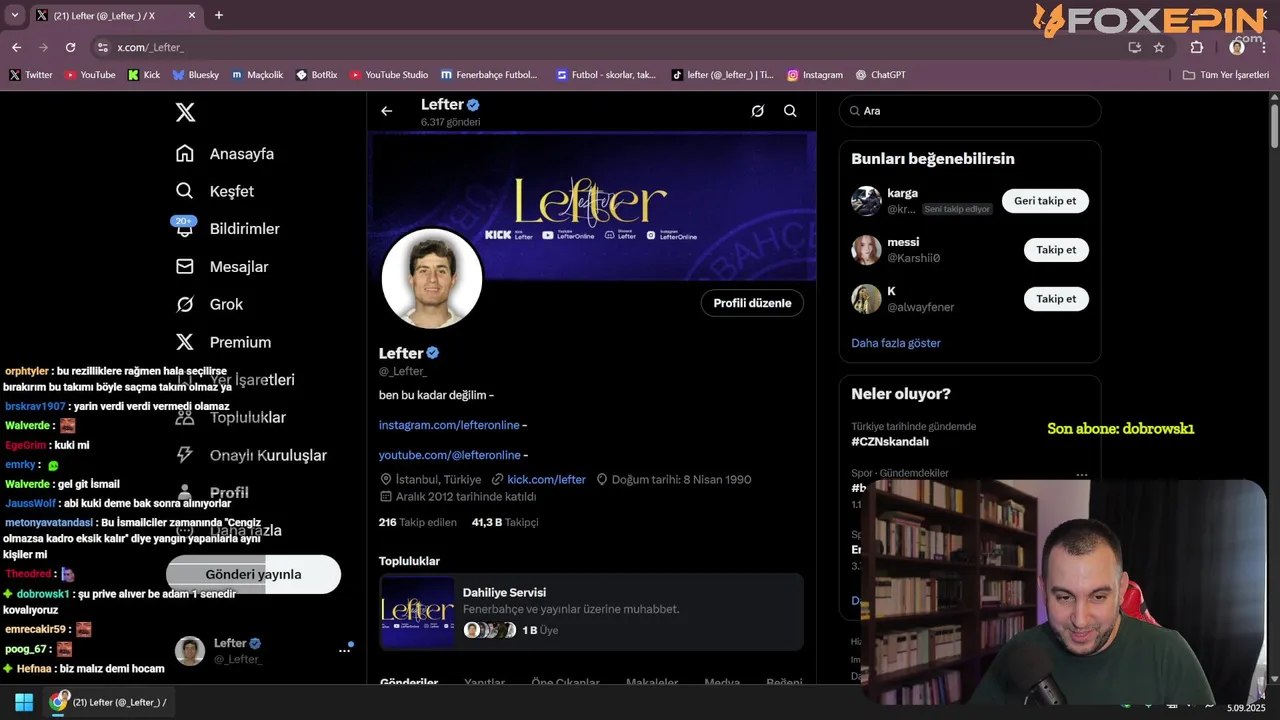
Task: Click Chrome taskbar icon
Action: tap(58, 702)
